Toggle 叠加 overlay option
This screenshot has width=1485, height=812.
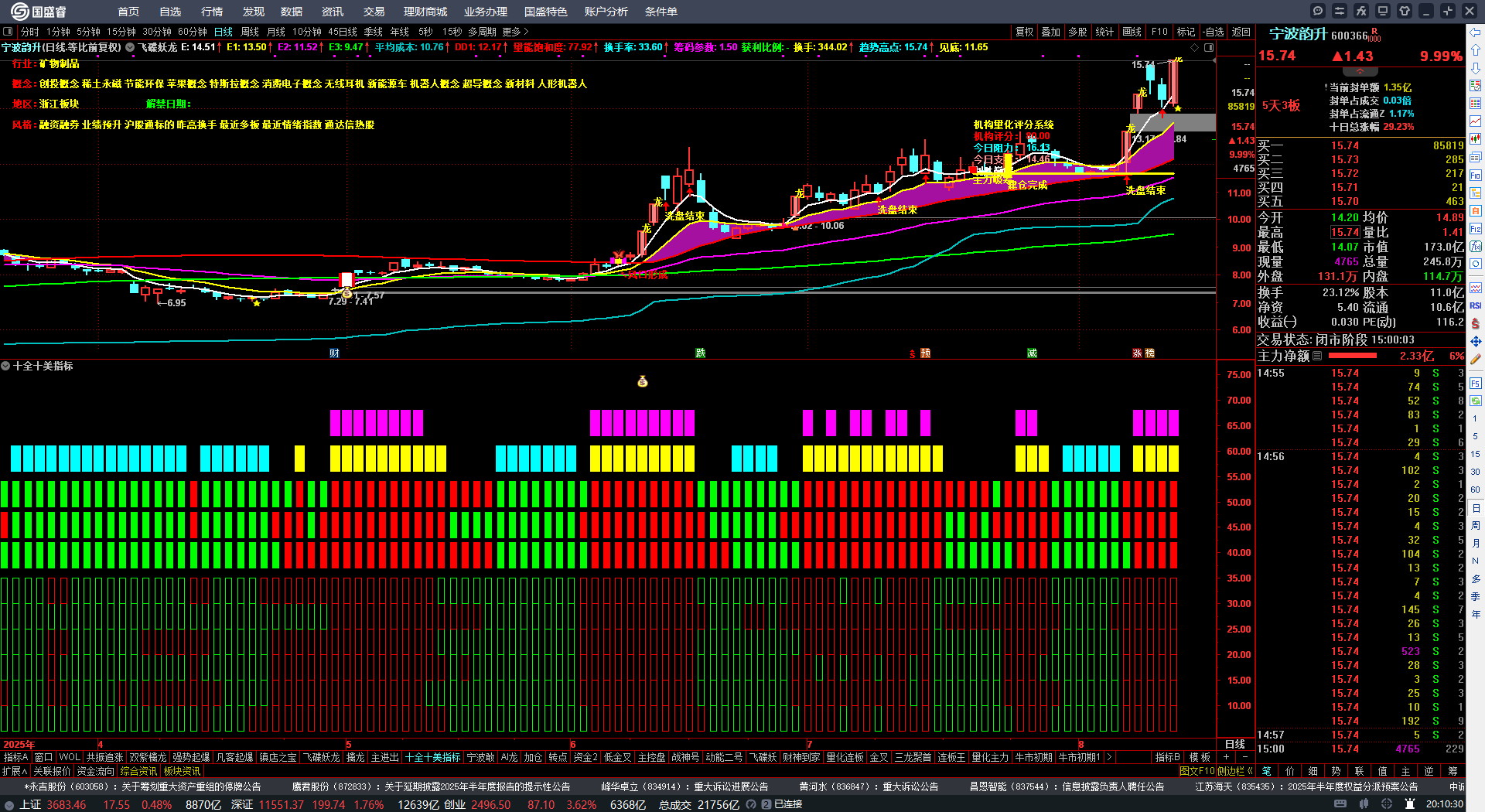[x=1051, y=32]
